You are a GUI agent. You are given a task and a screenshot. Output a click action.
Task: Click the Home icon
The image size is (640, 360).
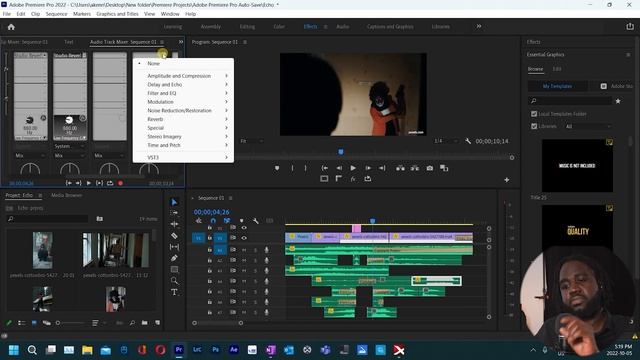coord(11,27)
